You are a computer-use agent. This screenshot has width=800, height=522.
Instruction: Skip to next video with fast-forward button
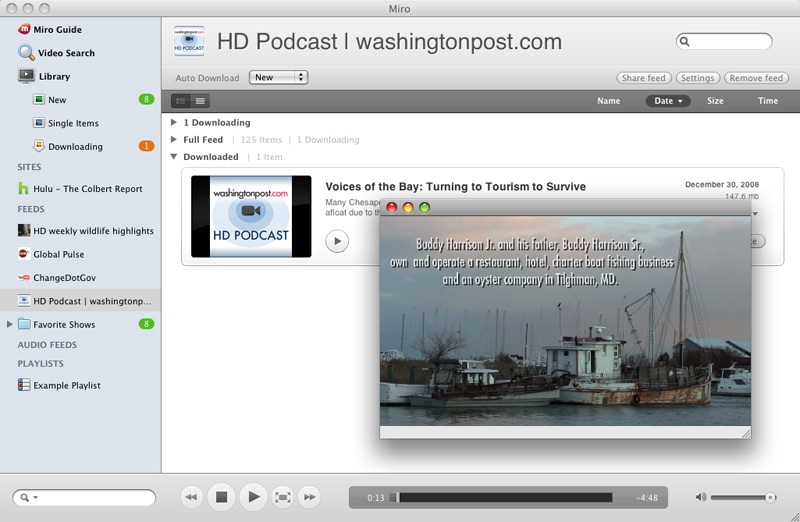(x=310, y=497)
